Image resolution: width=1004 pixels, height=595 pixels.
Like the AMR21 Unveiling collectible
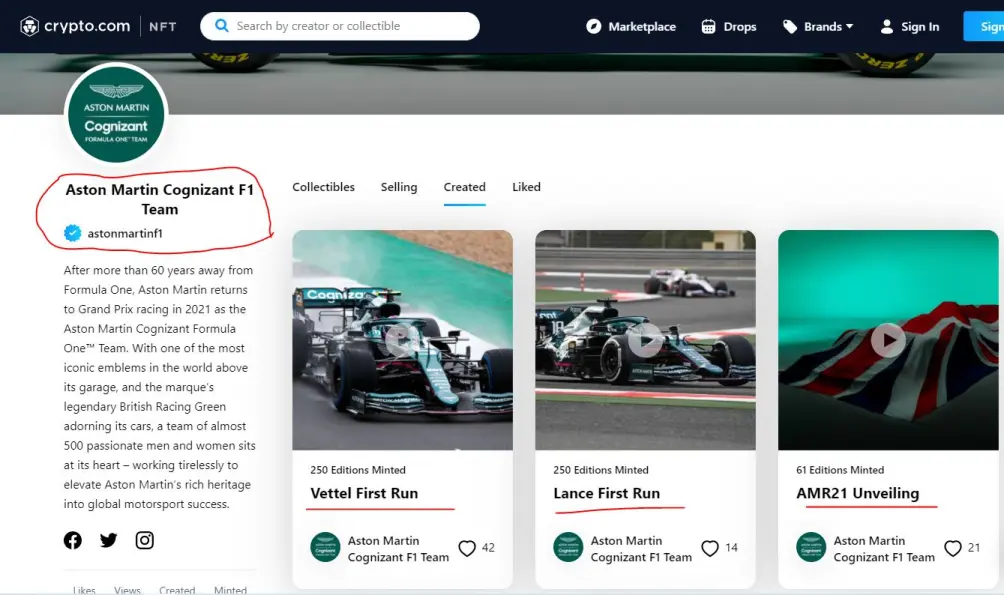point(953,548)
